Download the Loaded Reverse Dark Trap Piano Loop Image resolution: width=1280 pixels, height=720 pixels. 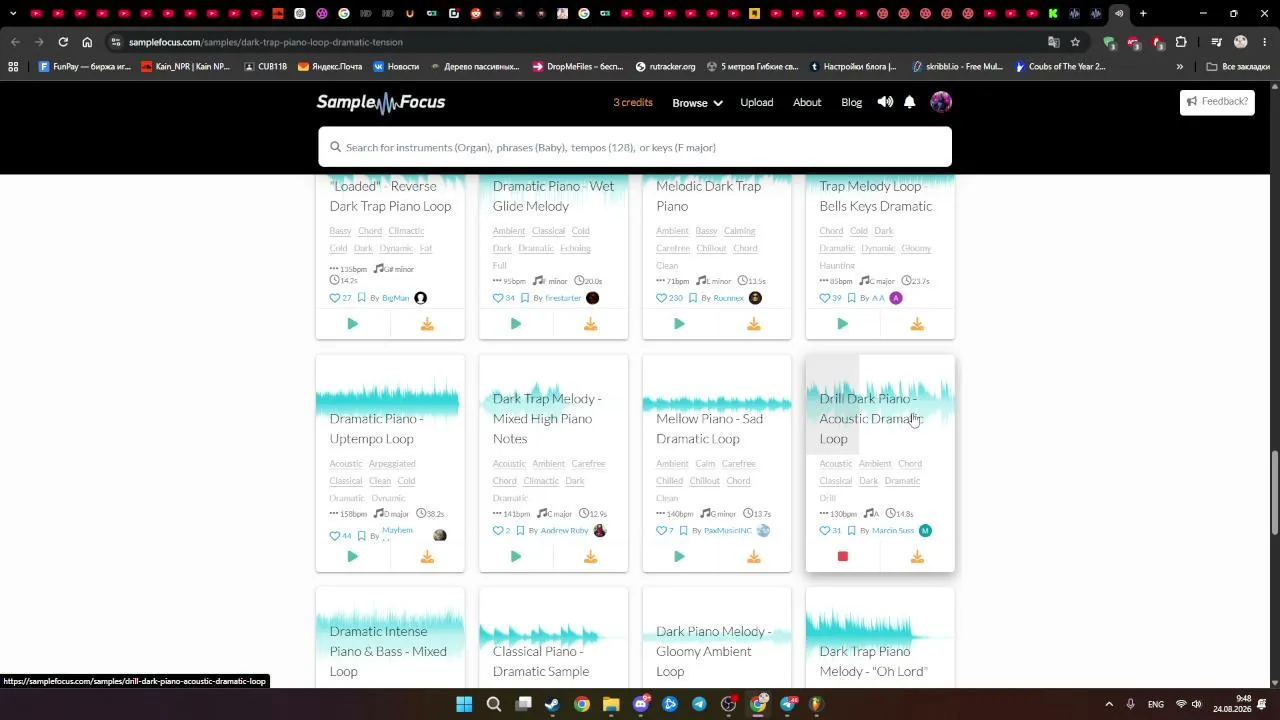427,324
